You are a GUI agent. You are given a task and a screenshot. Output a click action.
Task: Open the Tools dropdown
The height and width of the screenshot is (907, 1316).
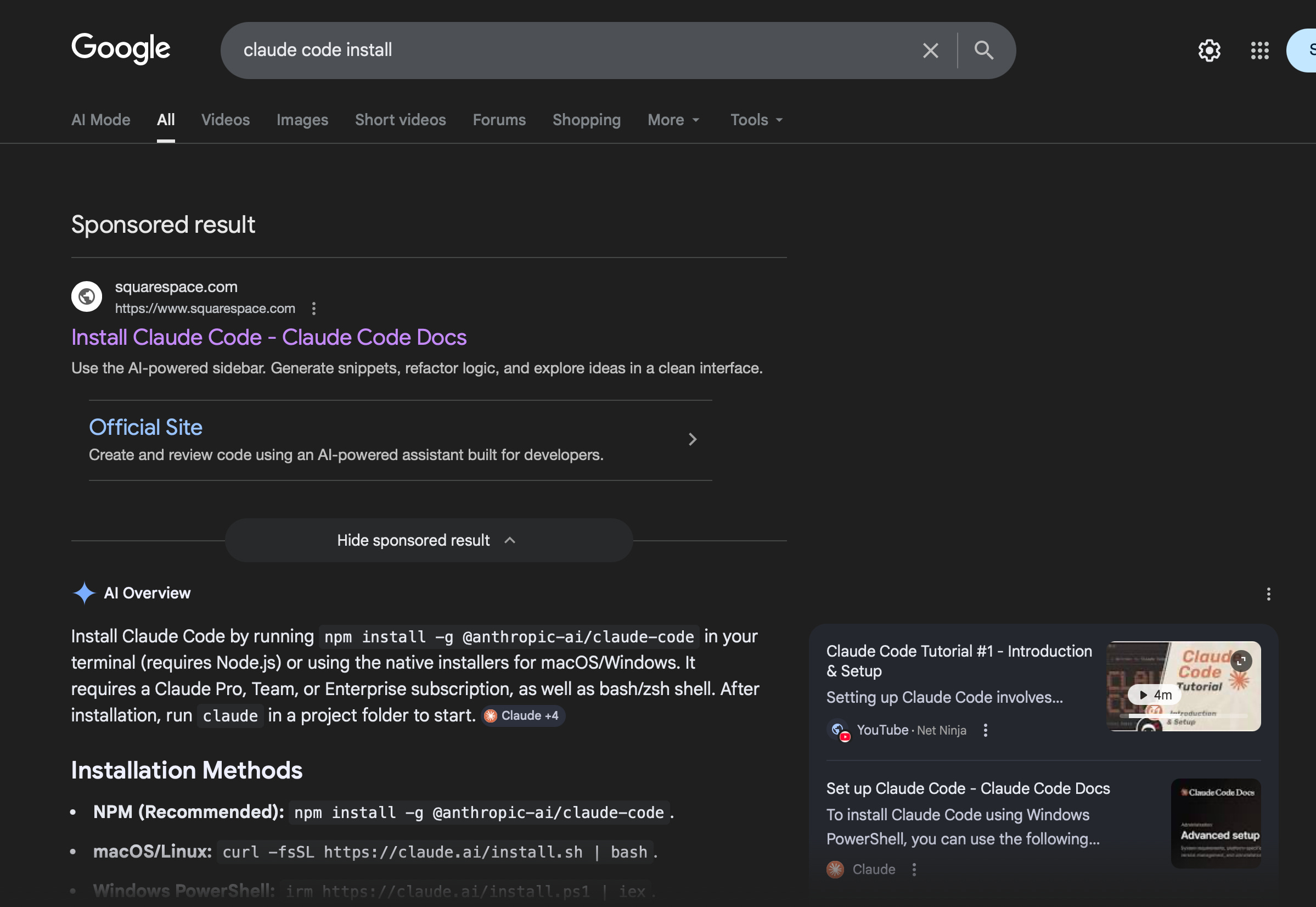coord(756,120)
